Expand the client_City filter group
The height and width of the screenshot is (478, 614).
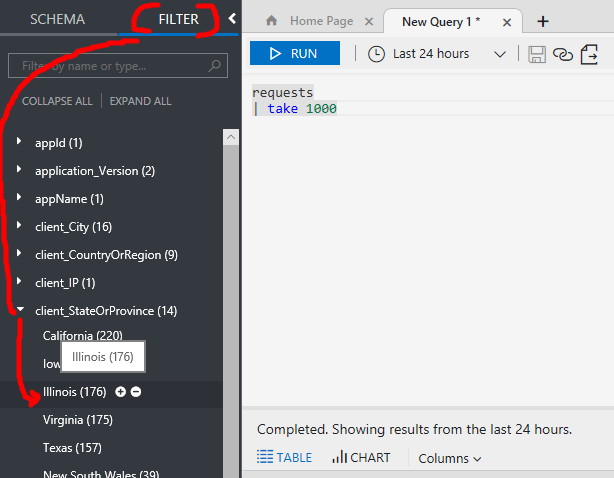point(18,225)
